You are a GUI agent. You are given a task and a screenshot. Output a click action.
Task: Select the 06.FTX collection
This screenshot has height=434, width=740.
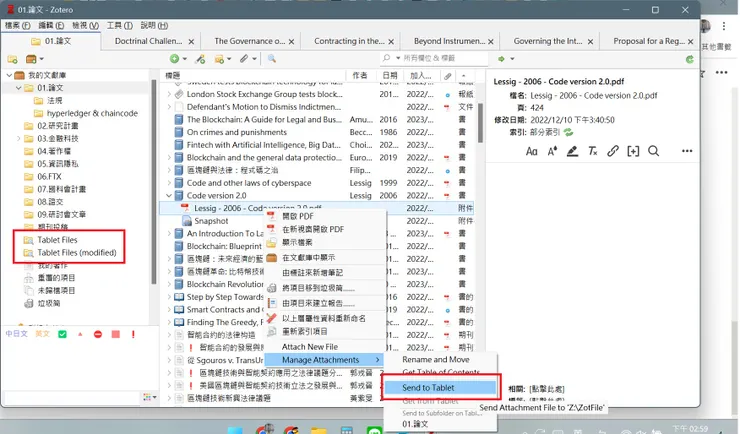coord(49,176)
